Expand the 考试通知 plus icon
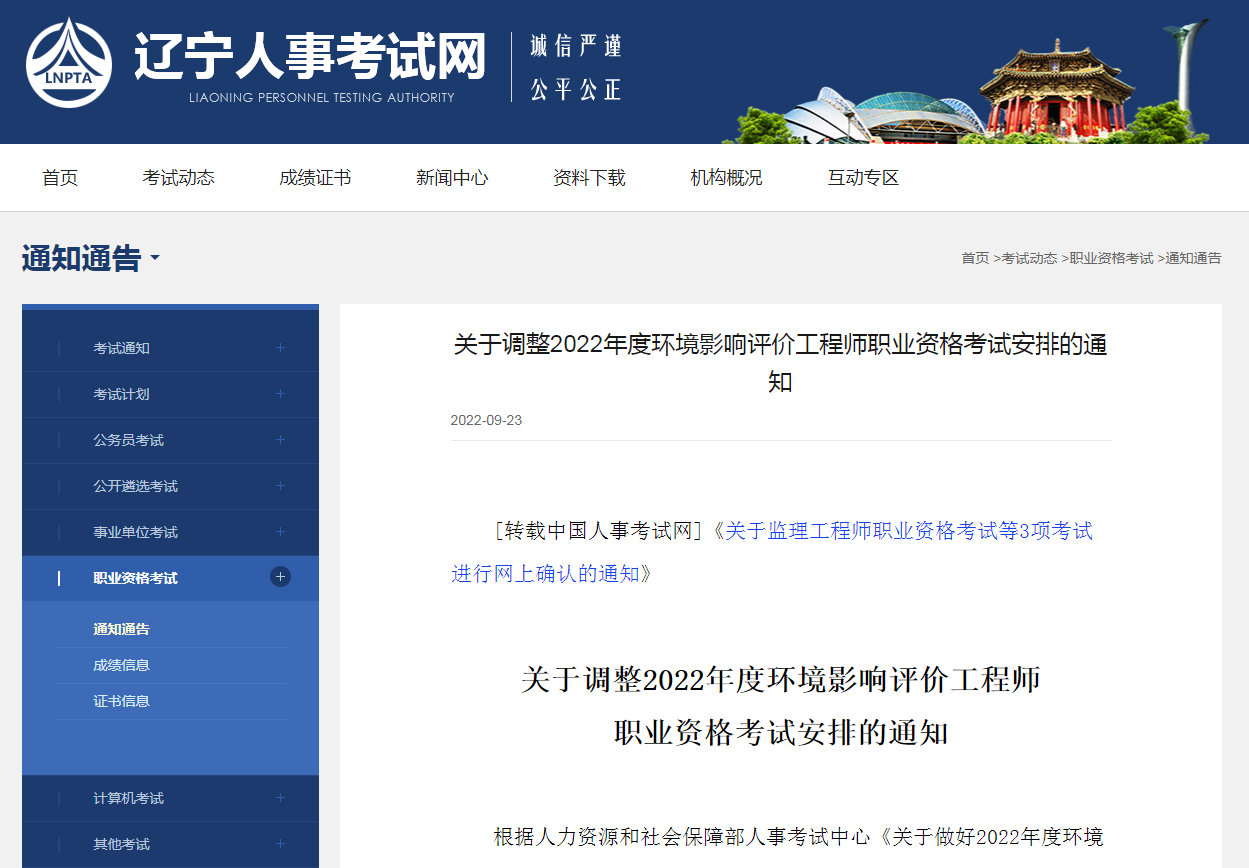 pos(280,348)
